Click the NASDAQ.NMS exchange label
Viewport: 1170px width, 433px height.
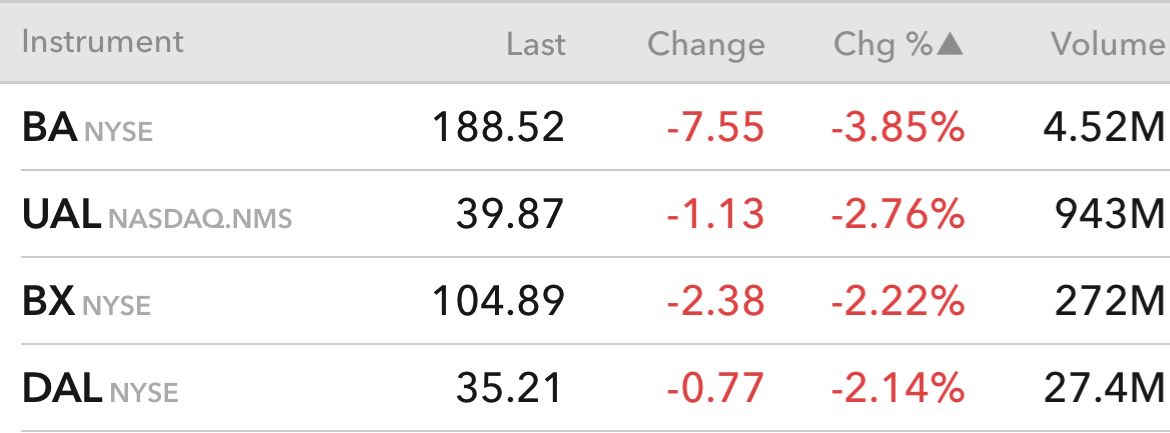point(200,218)
